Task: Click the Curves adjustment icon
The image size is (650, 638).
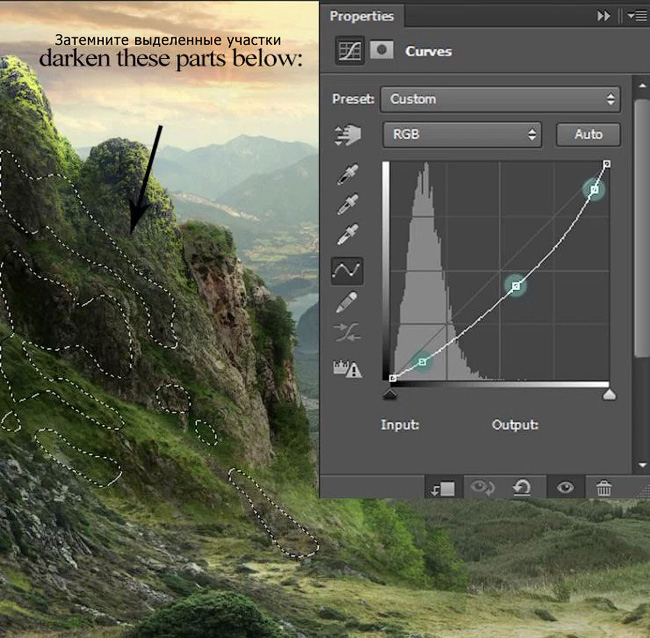Action: click(349, 51)
